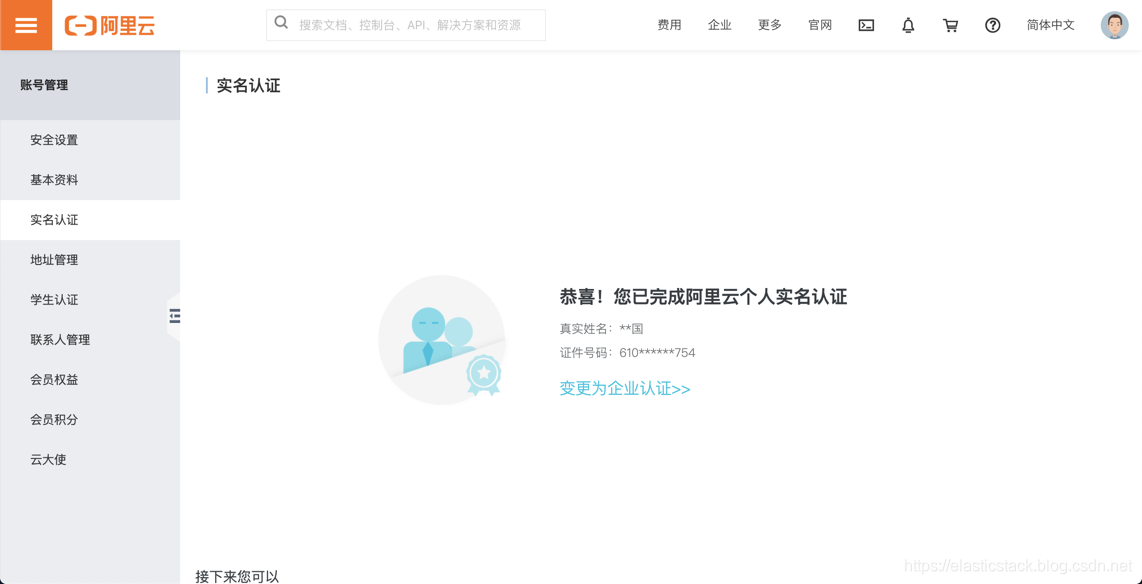Screen dimensions: 1142x584
Task: Click the user avatar
Action: click(x=1114, y=25)
